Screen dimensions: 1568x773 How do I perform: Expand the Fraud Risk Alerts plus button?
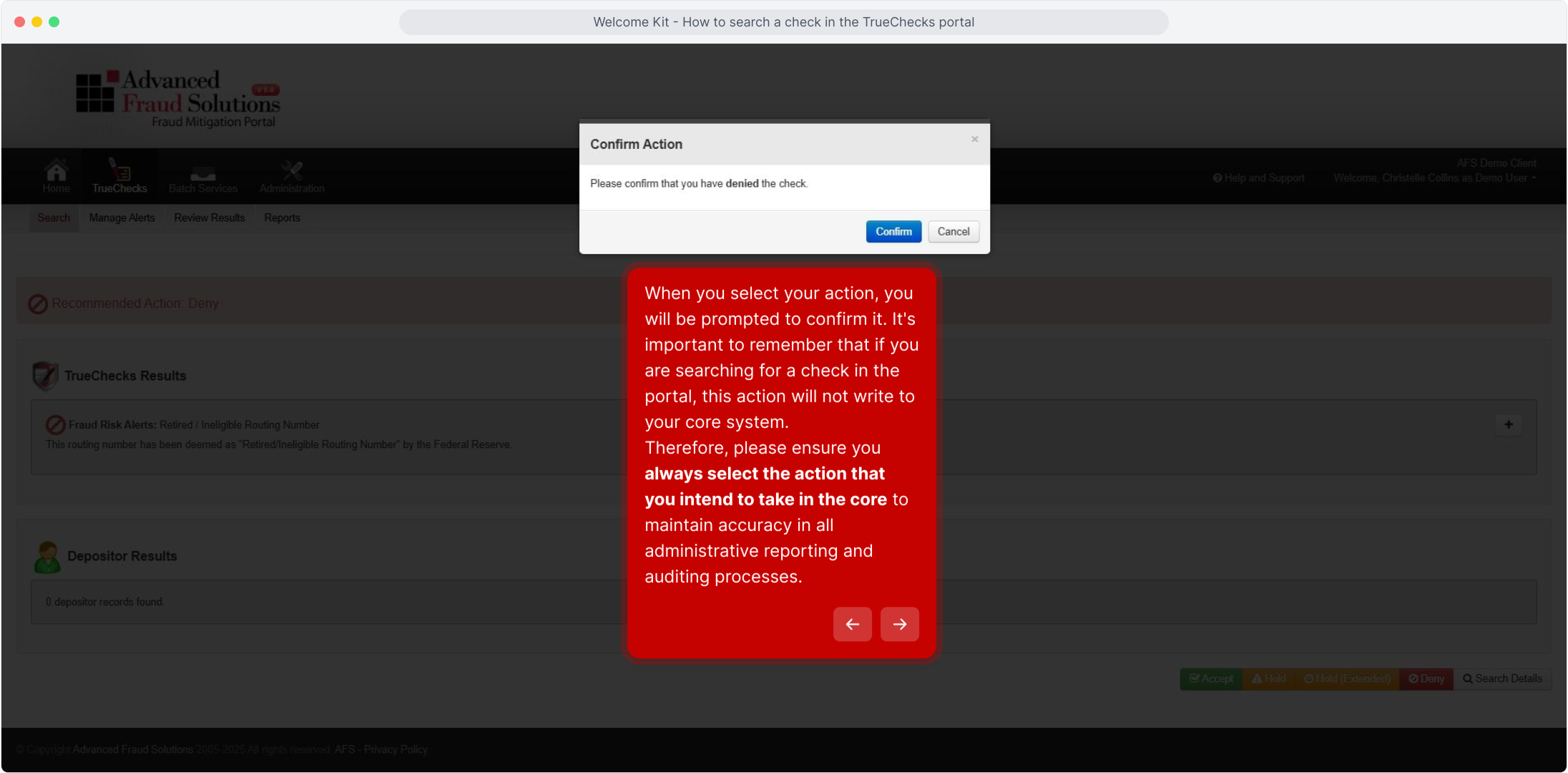(x=1508, y=424)
